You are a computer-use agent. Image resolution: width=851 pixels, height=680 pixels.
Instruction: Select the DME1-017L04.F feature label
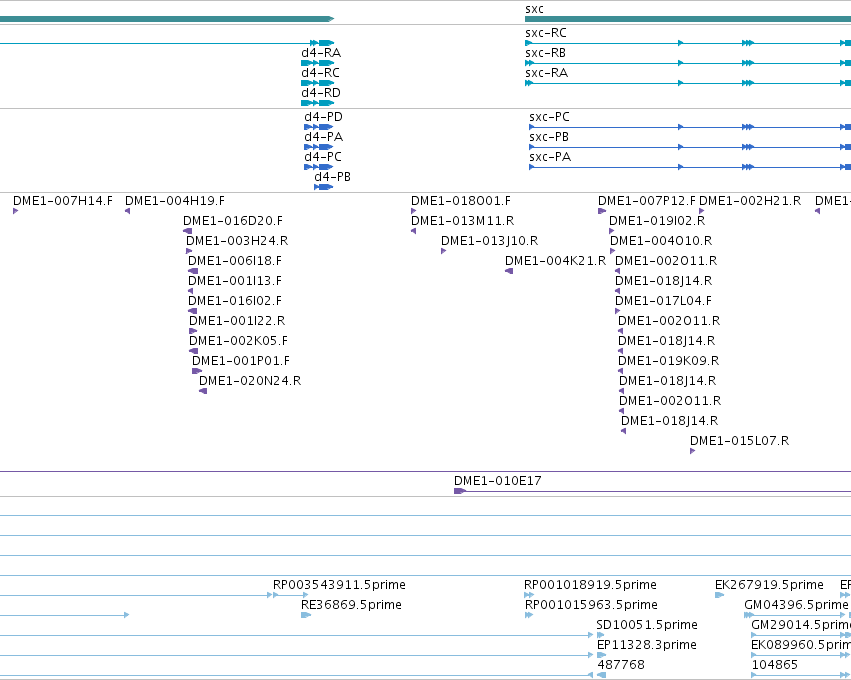(x=663, y=301)
